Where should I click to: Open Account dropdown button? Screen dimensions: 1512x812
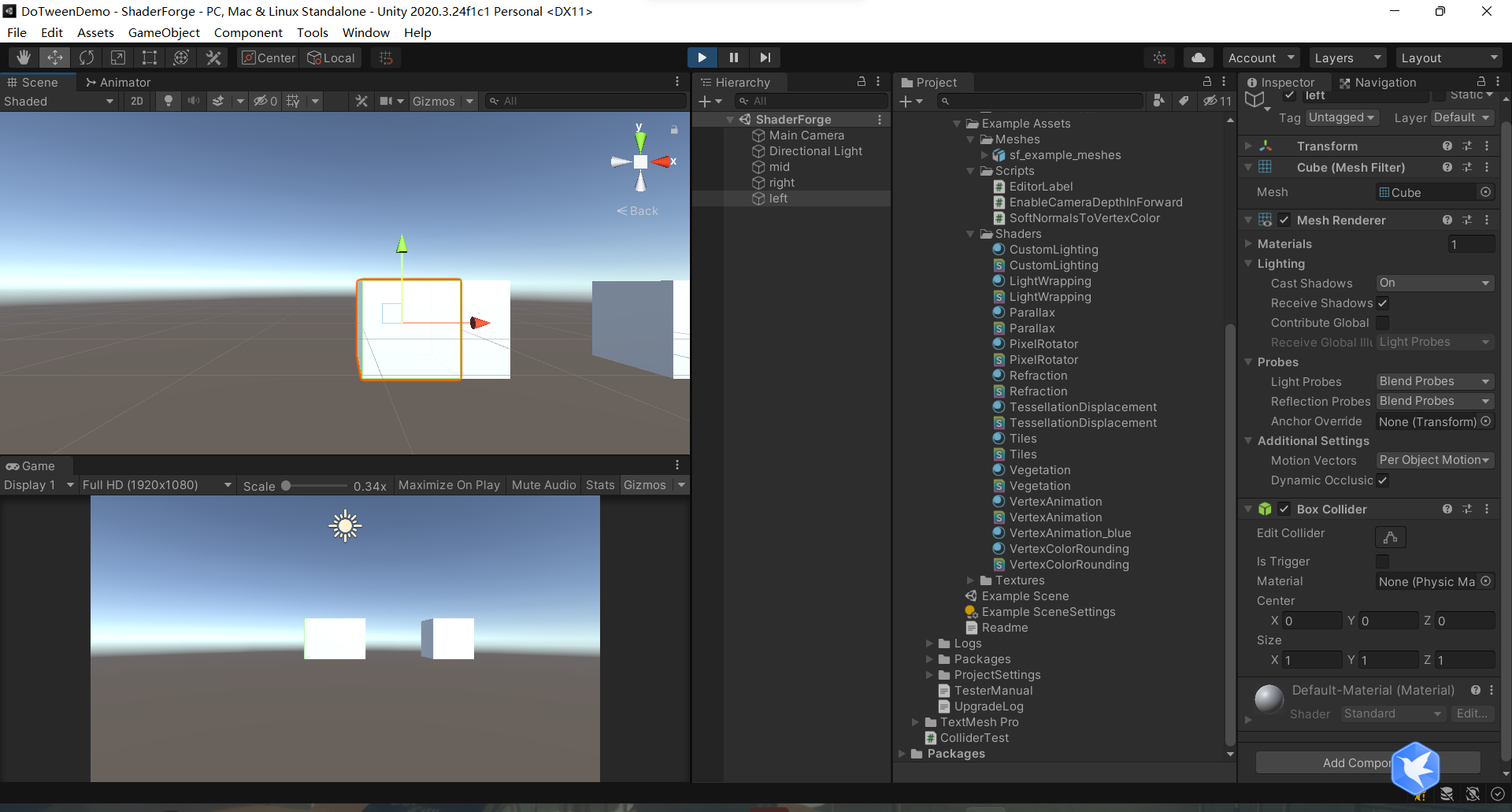(x=1262, y=57)
